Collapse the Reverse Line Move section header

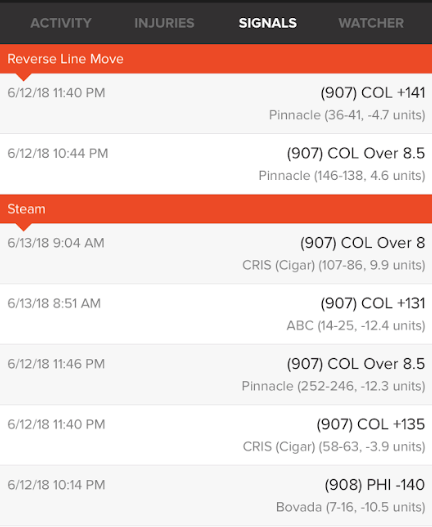[x=216, y=59]
